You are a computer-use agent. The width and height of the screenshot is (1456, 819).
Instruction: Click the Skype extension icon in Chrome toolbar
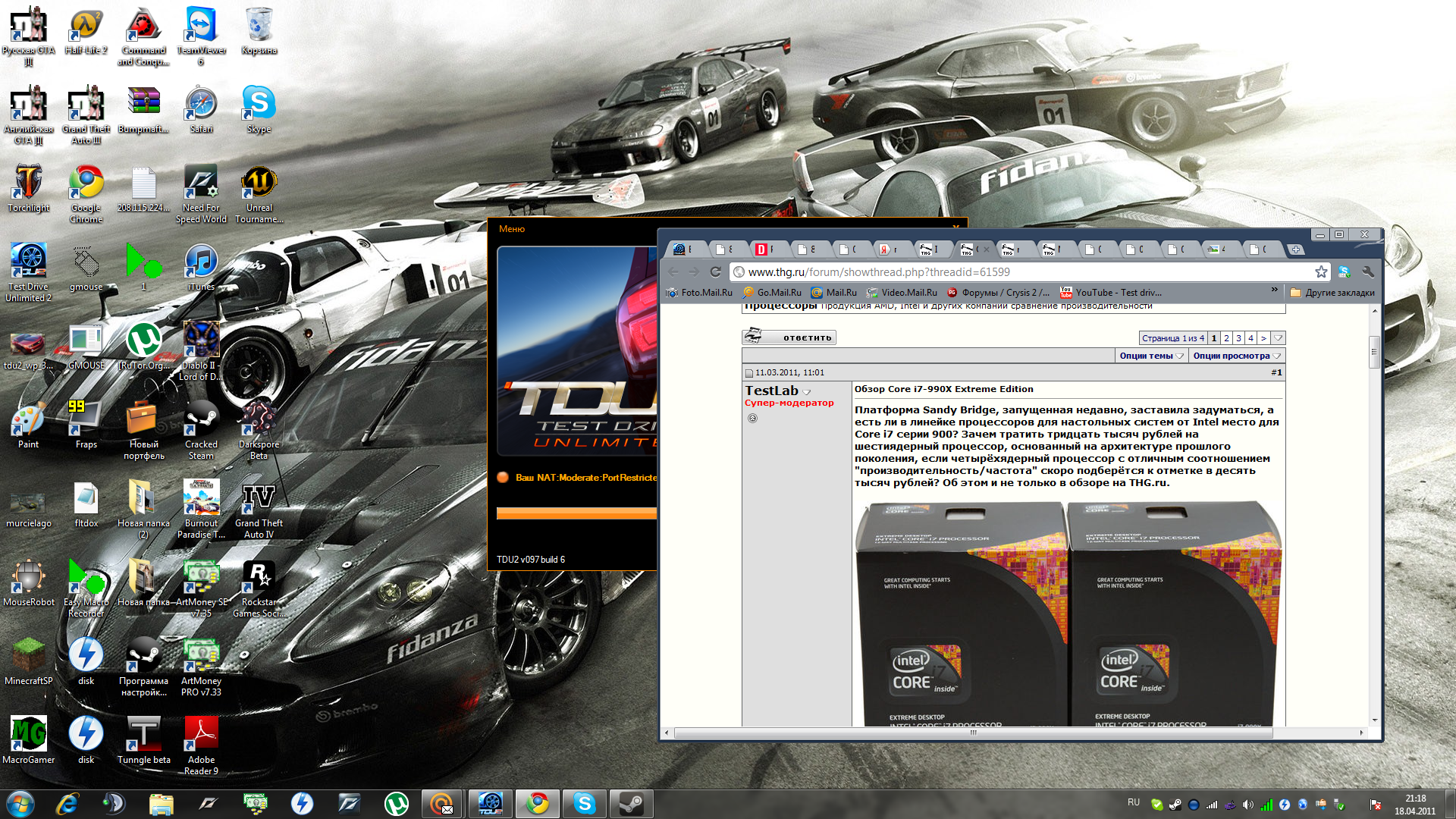pyautogui.click(x=1345, y=271)
